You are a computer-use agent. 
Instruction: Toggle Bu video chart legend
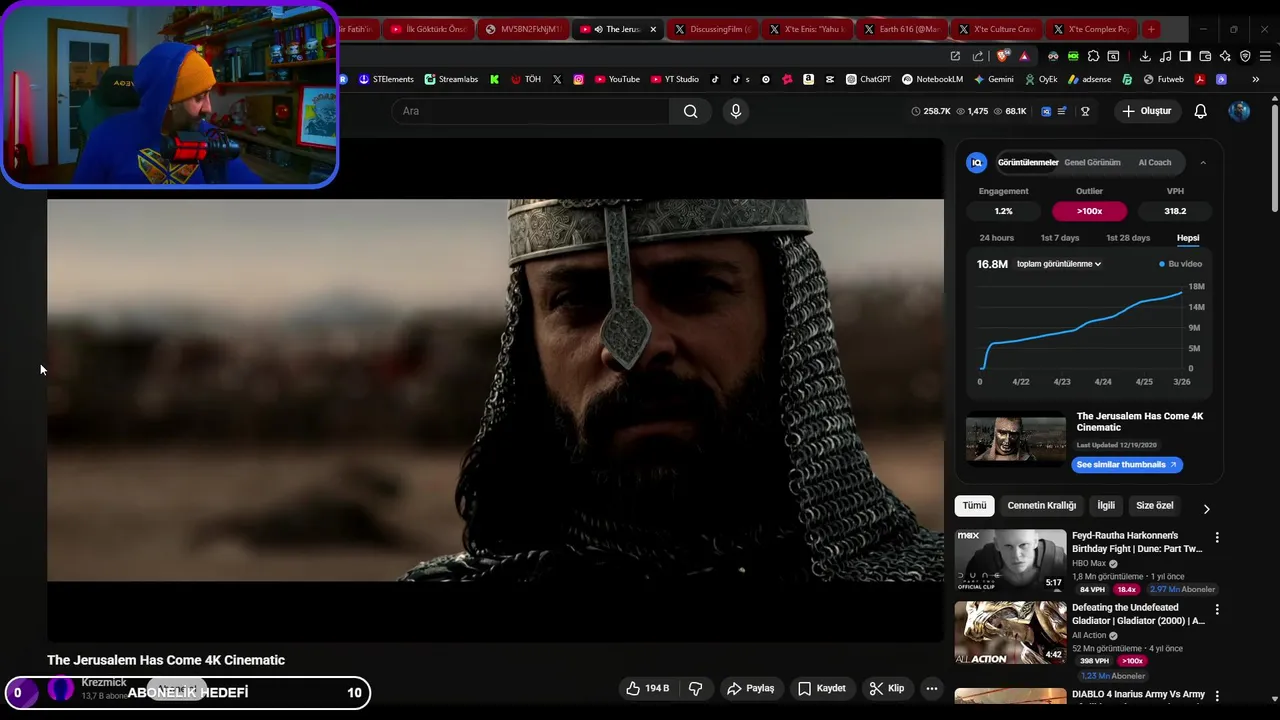click(1180, 264)
